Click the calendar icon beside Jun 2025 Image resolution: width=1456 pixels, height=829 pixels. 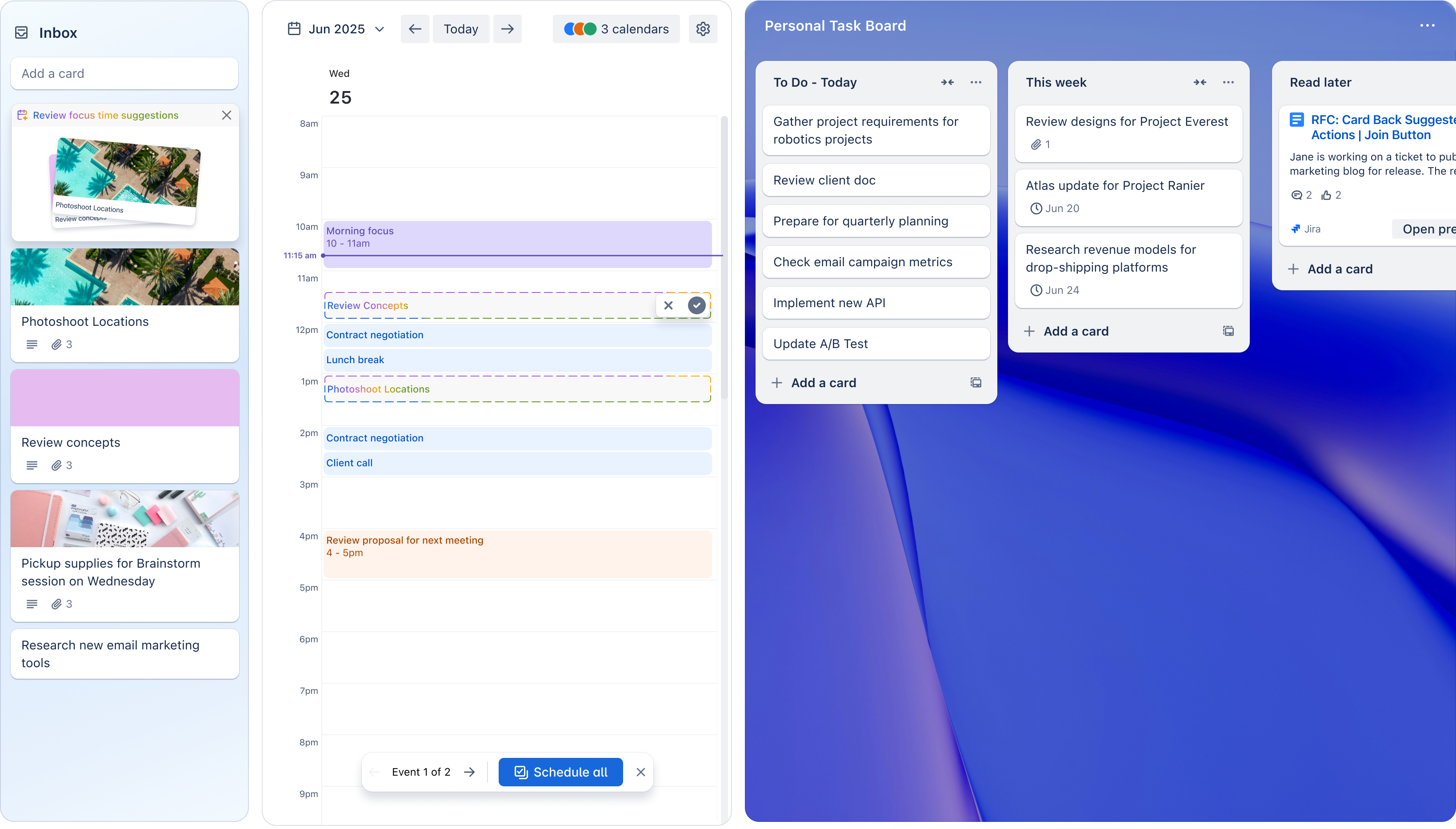click(294, 29)
